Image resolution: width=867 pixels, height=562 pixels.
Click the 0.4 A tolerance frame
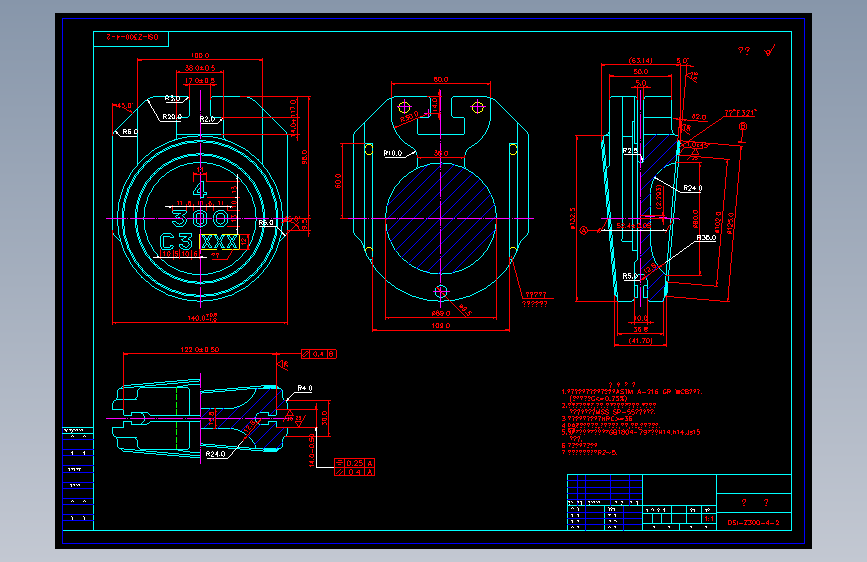pyautogui.click(x=354, y=472)
